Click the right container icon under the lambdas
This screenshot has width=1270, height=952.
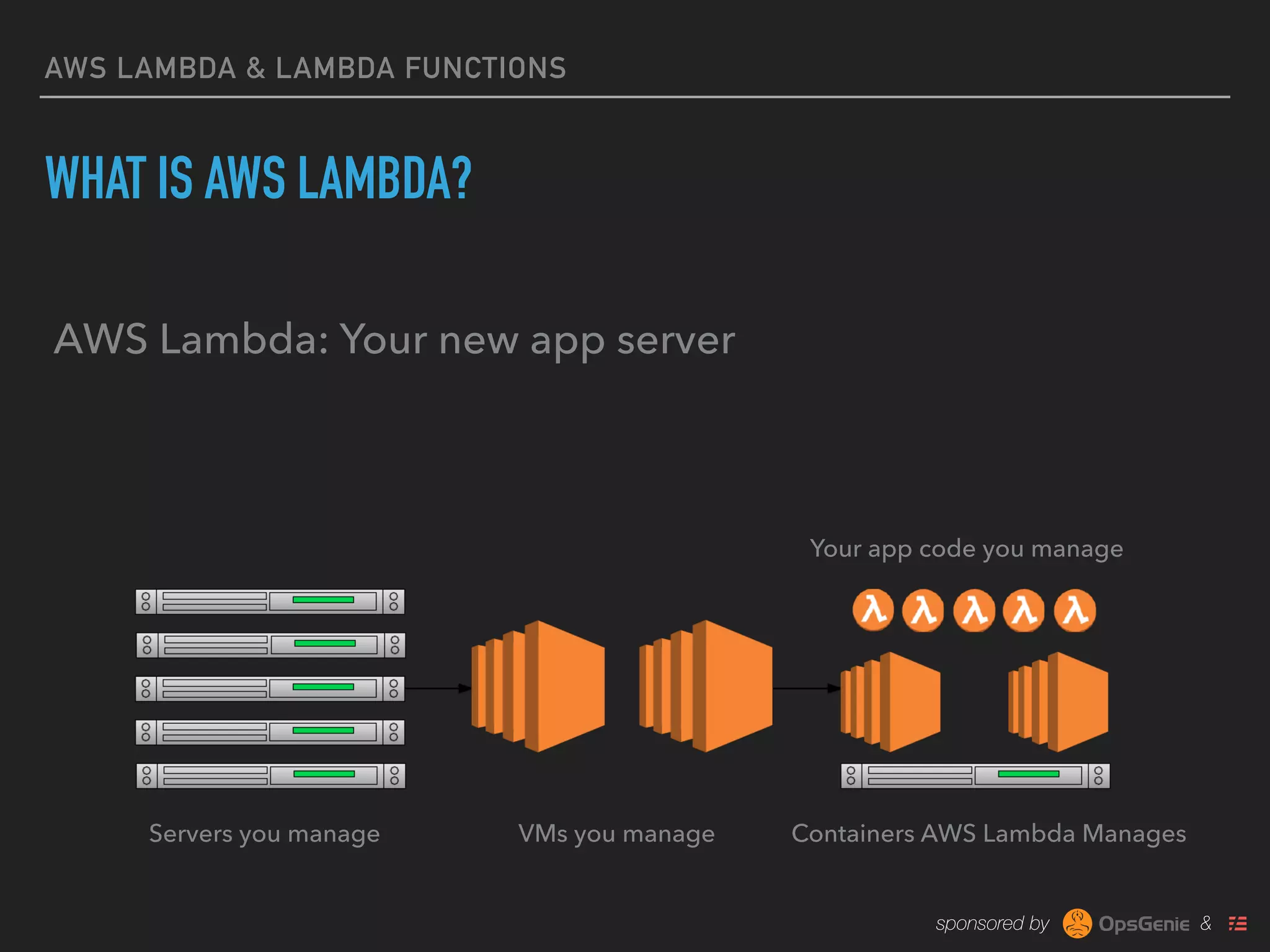coord(1058,702)
